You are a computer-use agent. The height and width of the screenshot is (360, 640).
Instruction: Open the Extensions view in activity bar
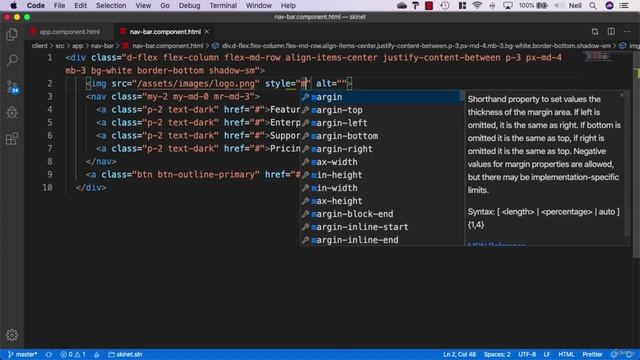[12, 139]
